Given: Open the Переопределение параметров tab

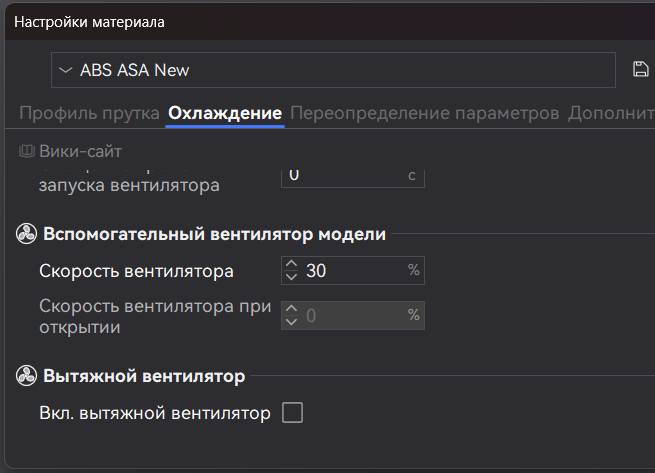Looking at the screenshot, I should (x=424, y=113).
